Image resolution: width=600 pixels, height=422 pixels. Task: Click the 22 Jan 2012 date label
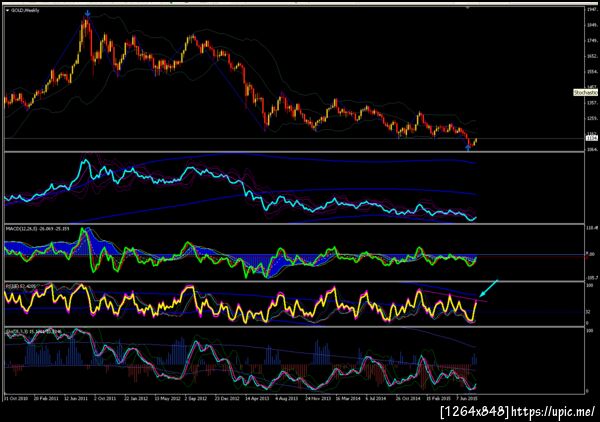pos(136,398)
